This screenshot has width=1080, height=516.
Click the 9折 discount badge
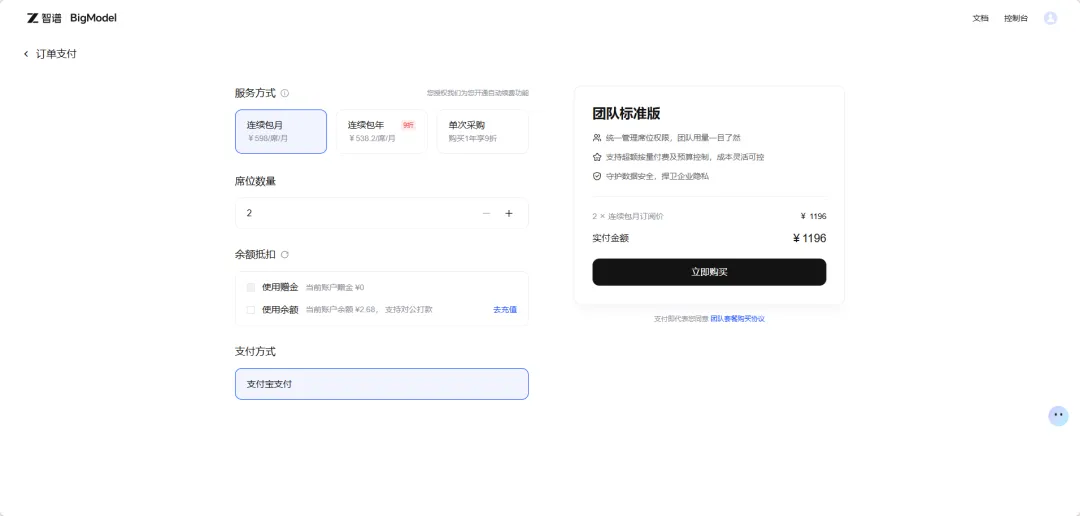coord(408,125)
